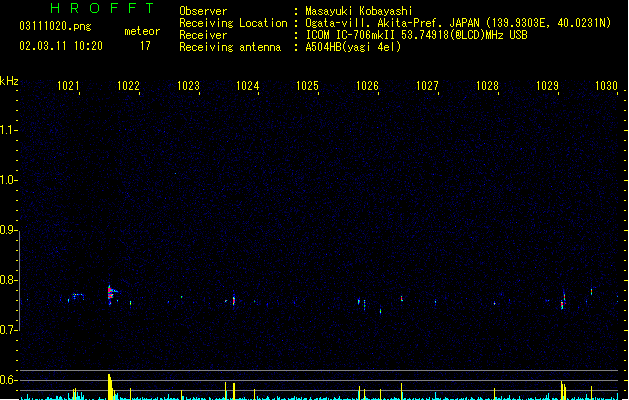The width and height of the screenshot is (629, 400).
Task: Click frequency axis label 1.1
Action: (x=7, y=130)
